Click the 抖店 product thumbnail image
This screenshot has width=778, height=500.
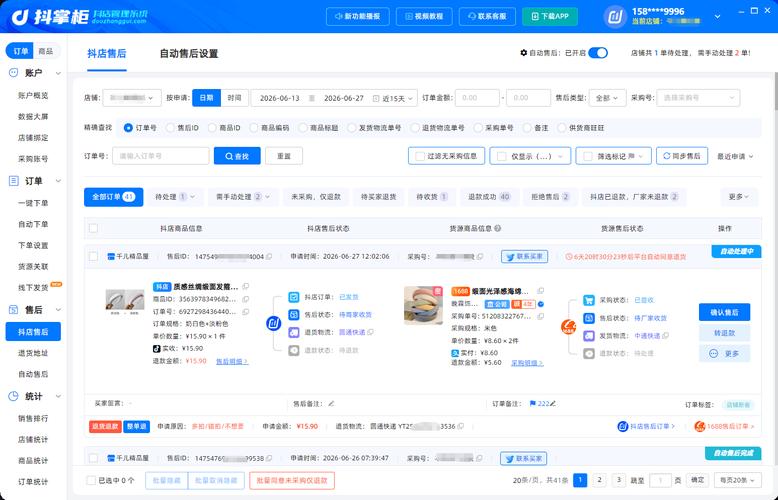(x=125, y=302)
